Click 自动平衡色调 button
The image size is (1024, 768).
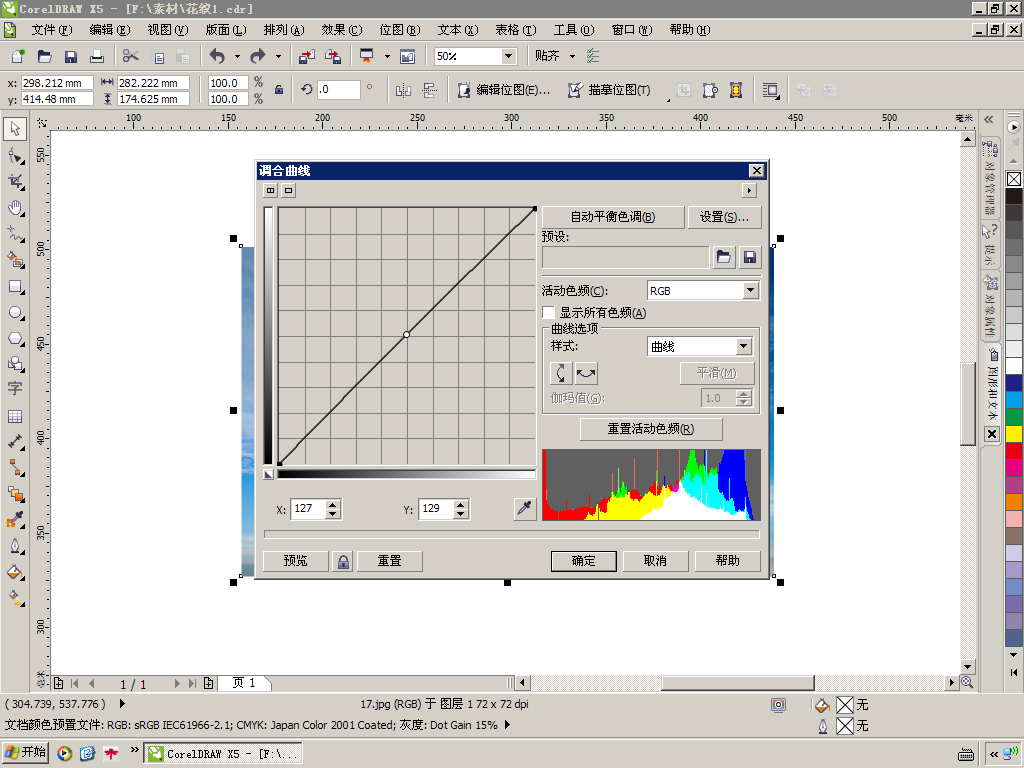click(613, 217)
